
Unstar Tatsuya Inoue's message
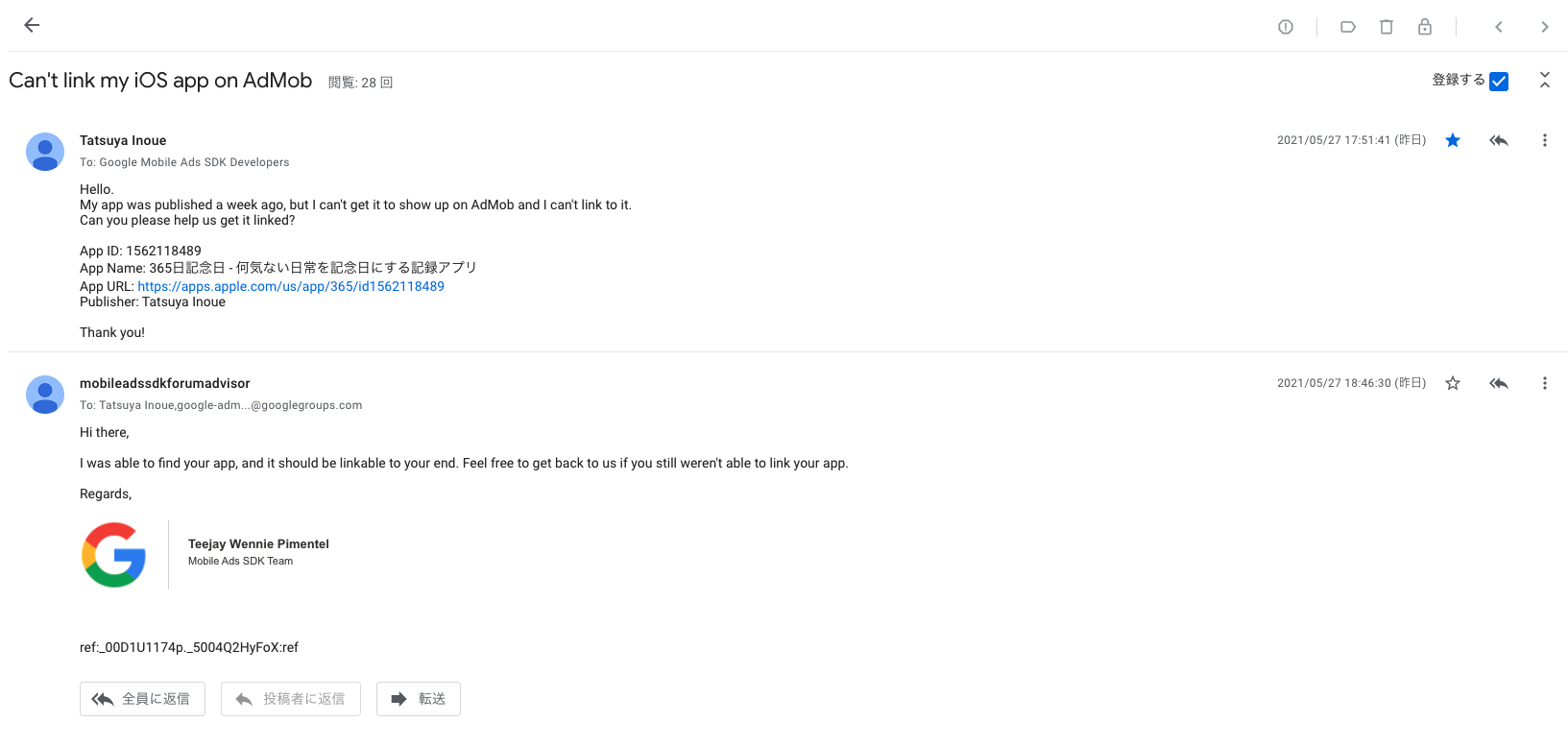[1453, 141]
